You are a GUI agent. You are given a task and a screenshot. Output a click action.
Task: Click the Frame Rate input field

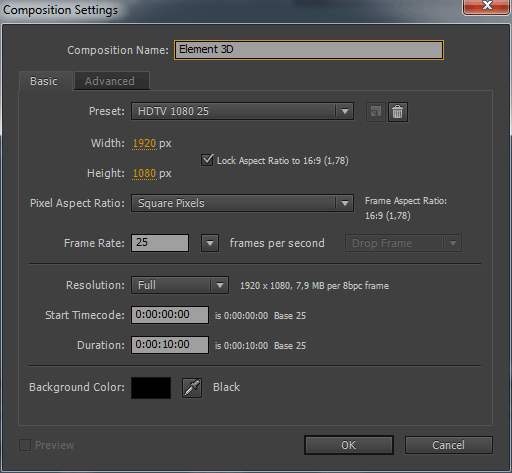tap(160, 243)
